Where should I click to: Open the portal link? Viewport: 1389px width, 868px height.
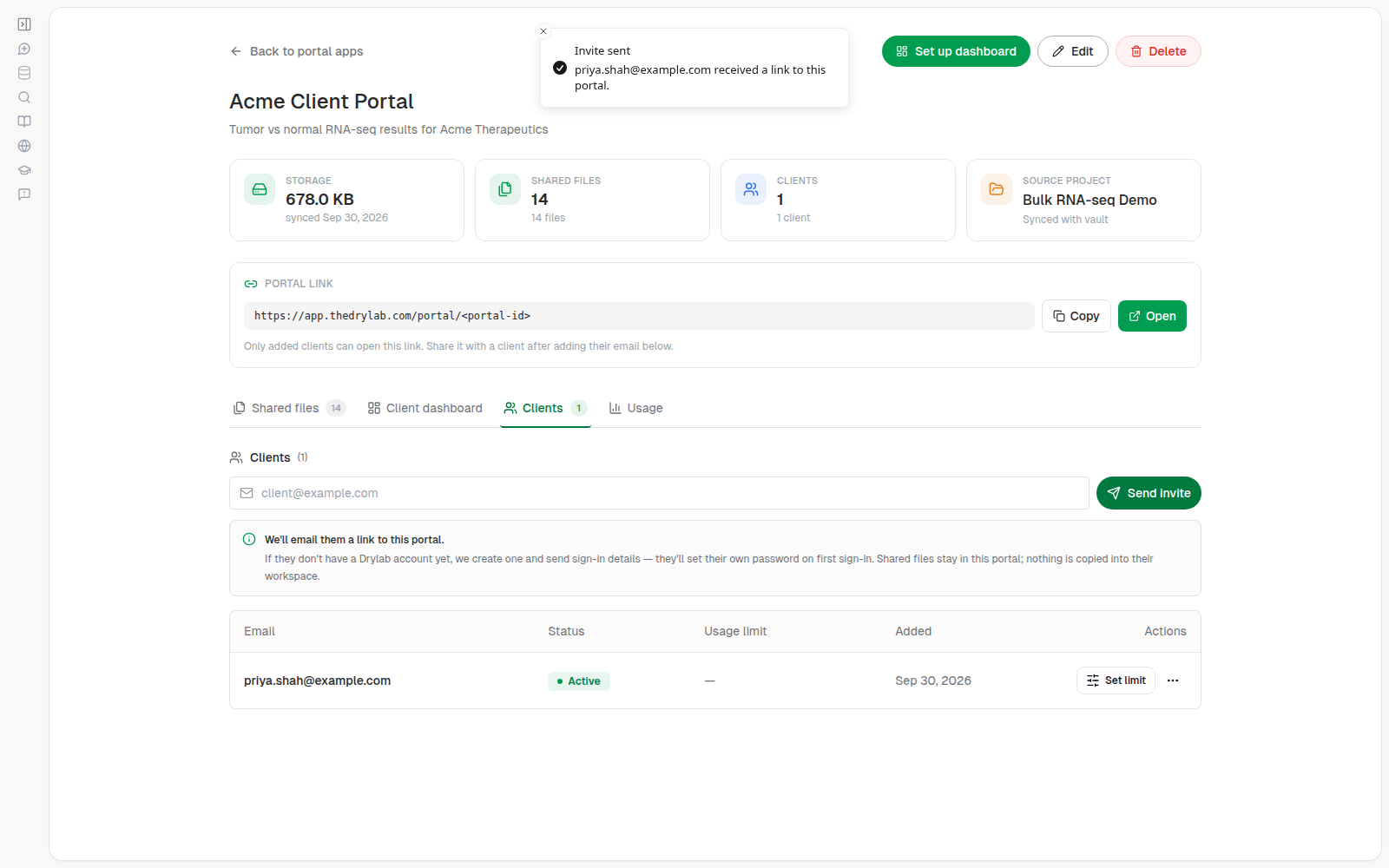1152,316
